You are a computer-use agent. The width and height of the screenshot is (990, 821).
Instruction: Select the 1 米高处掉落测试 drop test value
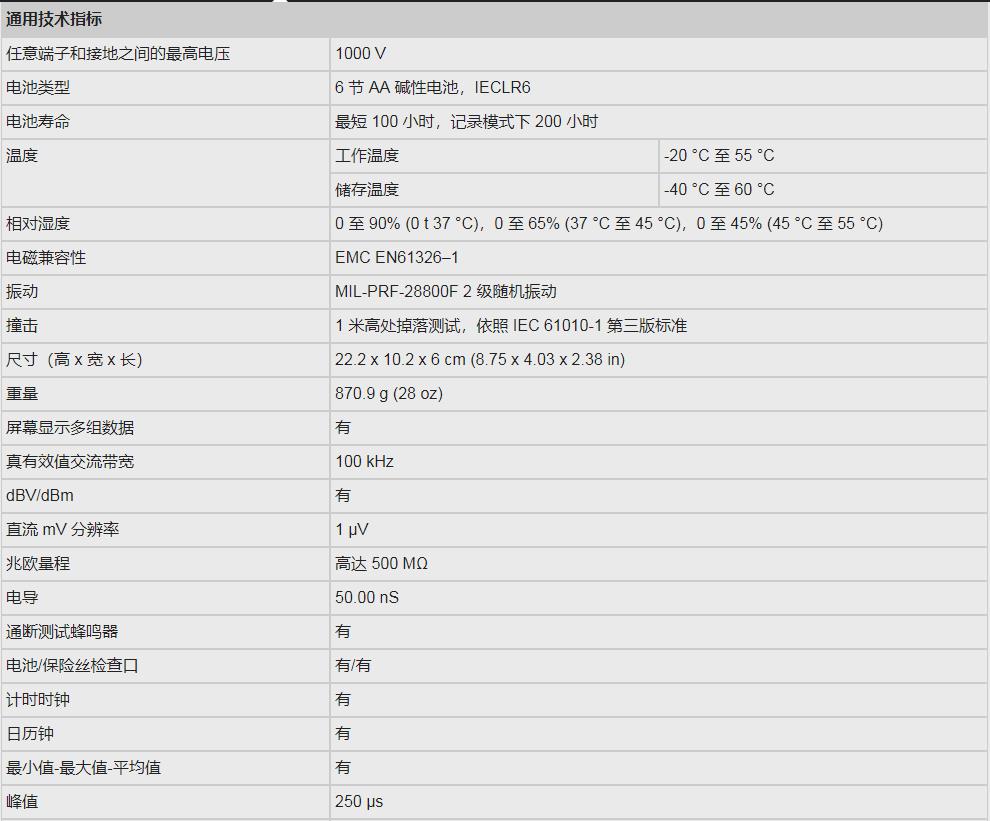tap(510, 326)
